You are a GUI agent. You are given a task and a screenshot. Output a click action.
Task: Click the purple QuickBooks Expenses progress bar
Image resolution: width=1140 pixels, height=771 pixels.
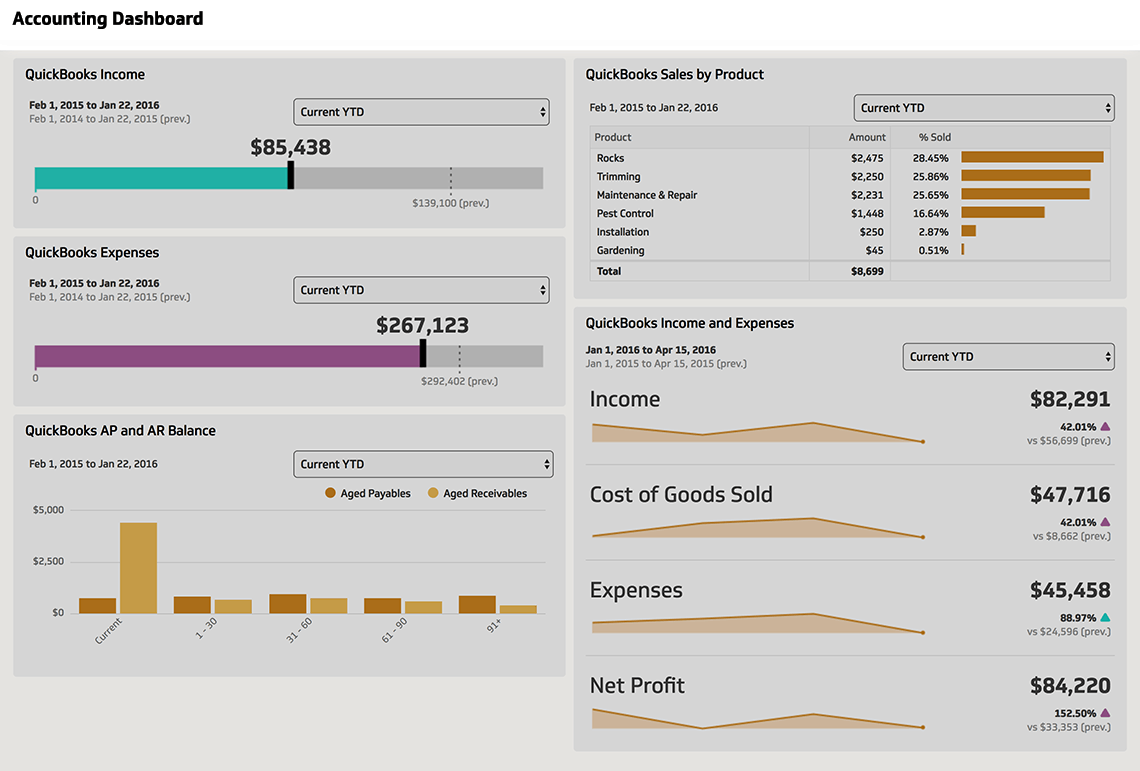(x=228, y=356)
